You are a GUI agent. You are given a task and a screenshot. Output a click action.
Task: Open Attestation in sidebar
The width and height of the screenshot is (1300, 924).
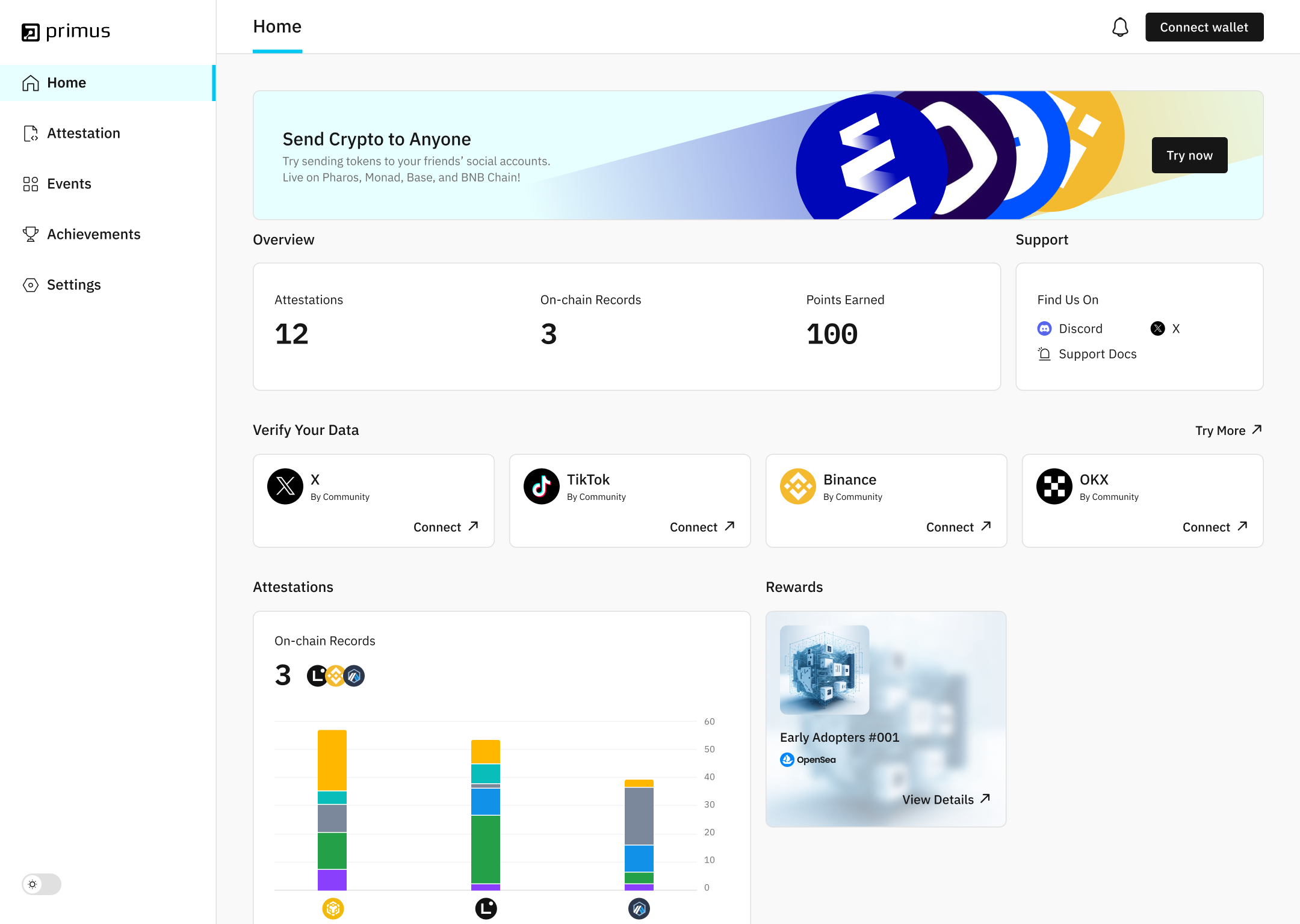(x=83, y=133)
